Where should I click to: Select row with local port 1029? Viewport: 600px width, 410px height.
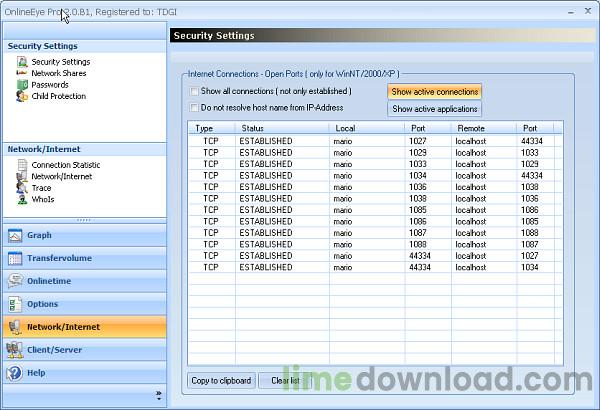pos(375,153)
